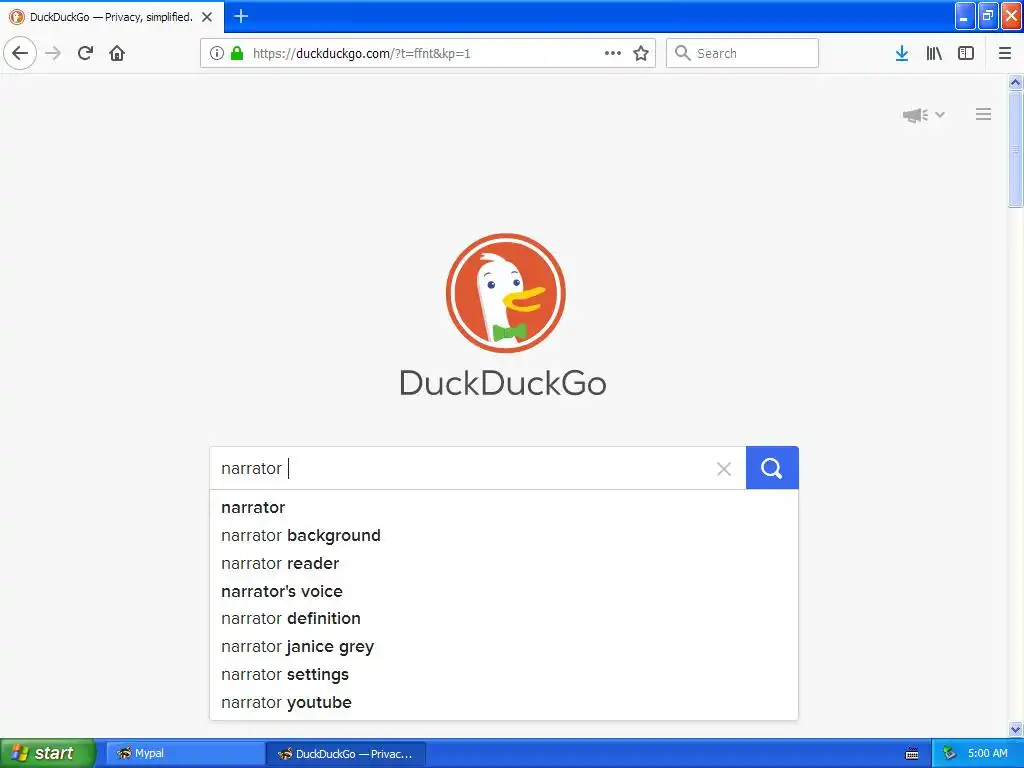Select the DuckDuckGo — Privacy, simplified tab

coord(112,17)
